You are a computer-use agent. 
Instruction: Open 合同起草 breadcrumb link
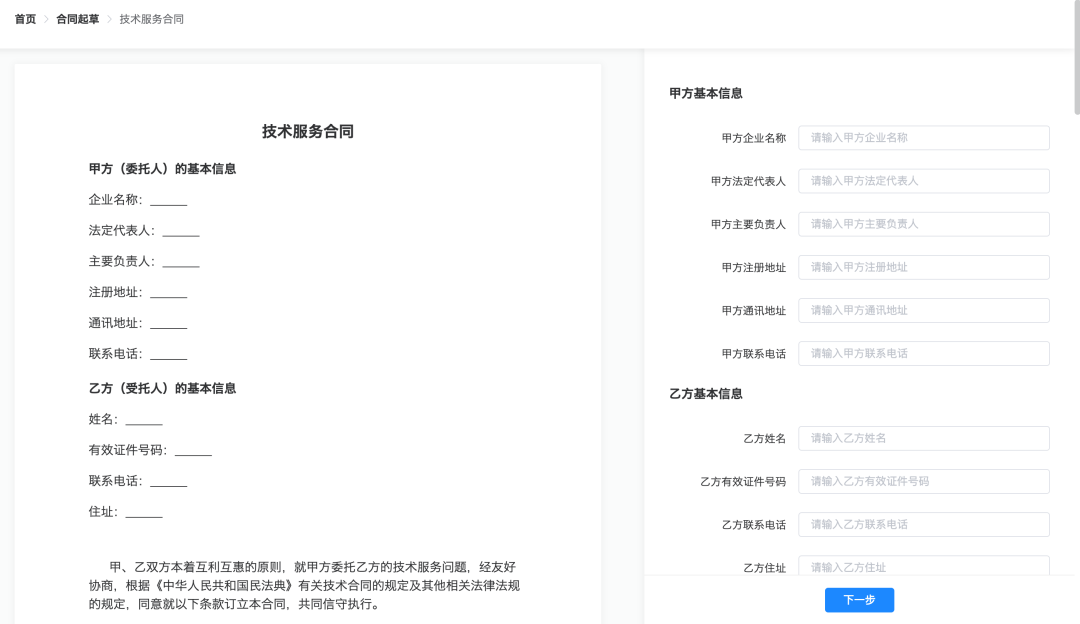(x=78, y=19)
